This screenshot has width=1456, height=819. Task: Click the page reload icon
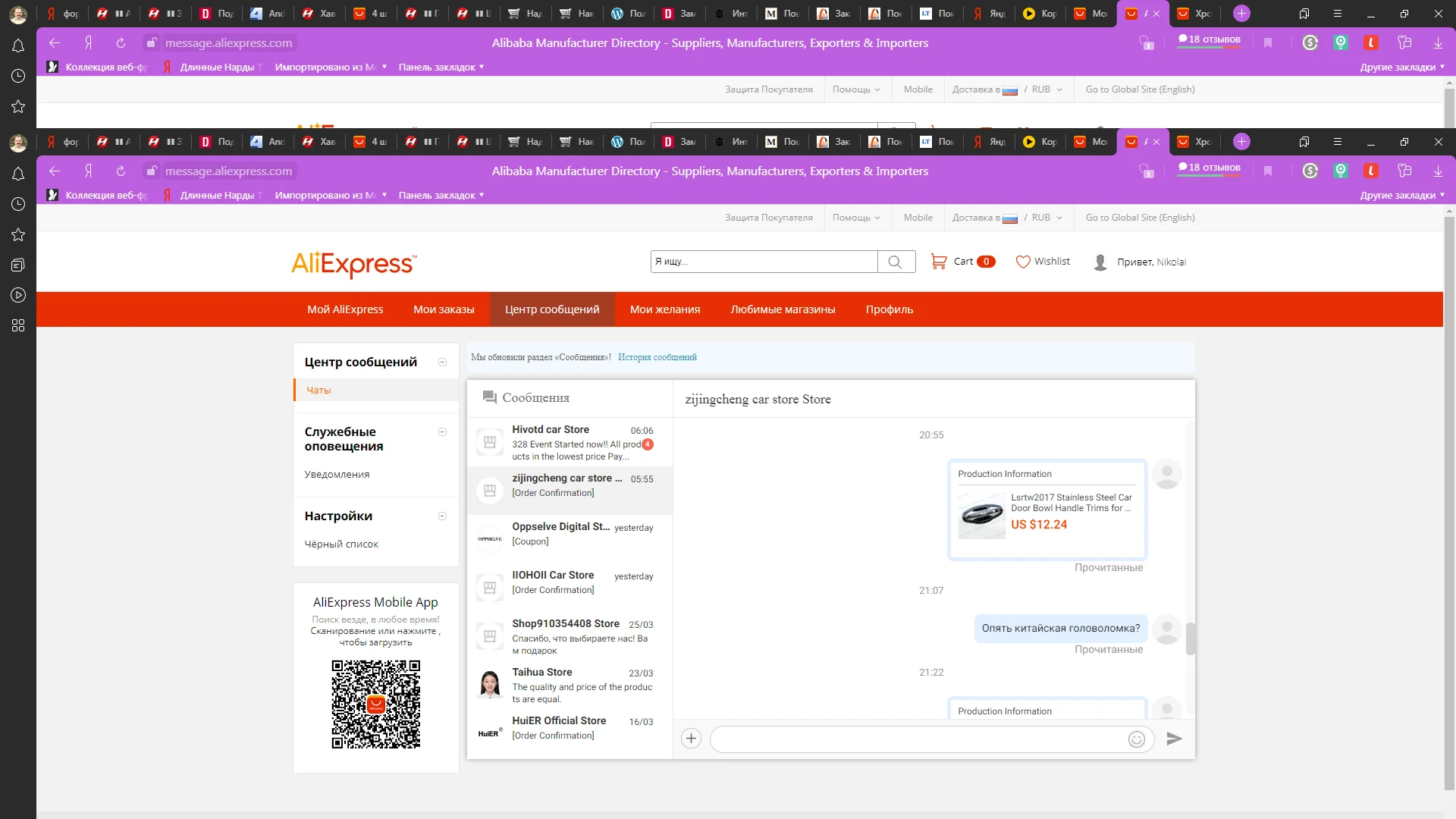pyautogui.click(x=121, y=171)
